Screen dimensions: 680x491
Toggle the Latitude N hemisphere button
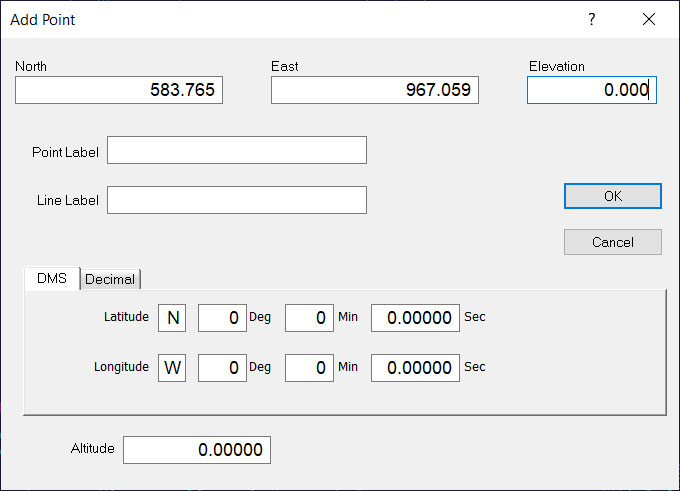coord(172,318)
